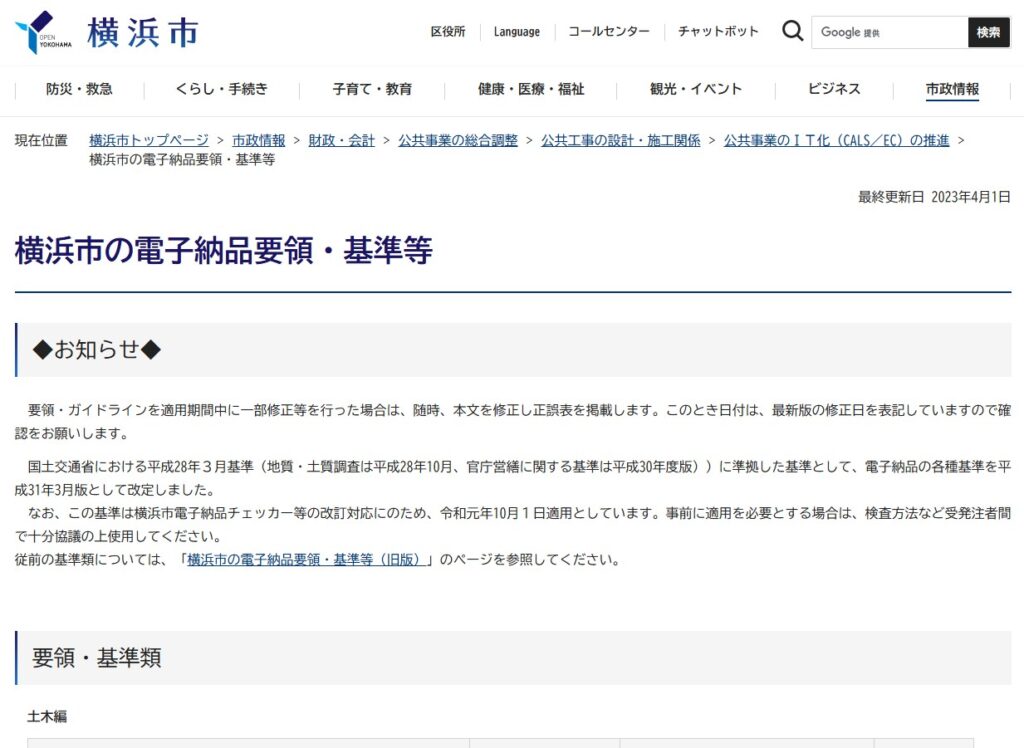Screen dimensions: 1024x748
Task: Select the 子育て・教育 menu item
Action: click(372, 89)
